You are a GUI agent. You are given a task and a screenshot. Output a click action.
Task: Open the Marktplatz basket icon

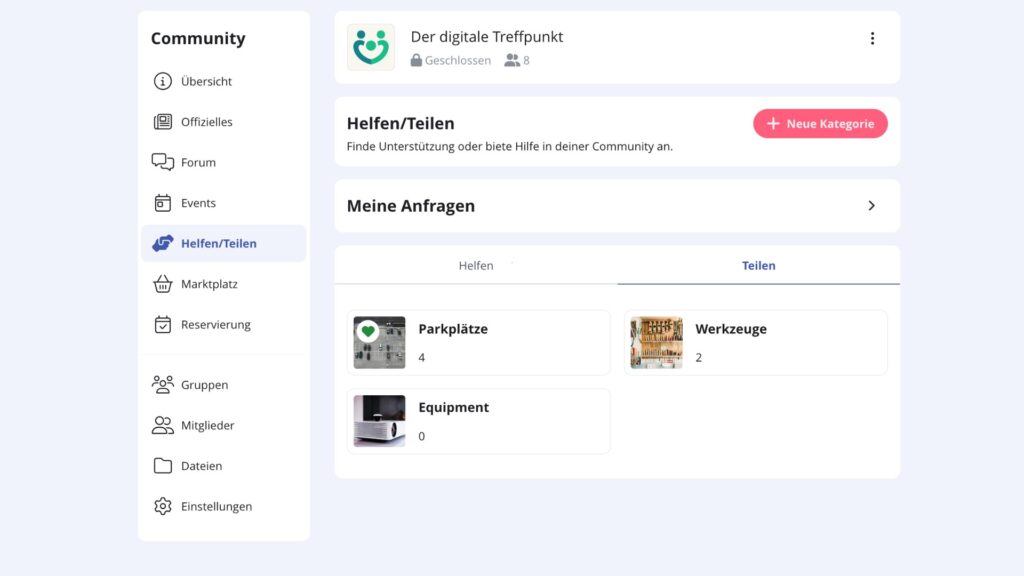[x=163, y=284]
